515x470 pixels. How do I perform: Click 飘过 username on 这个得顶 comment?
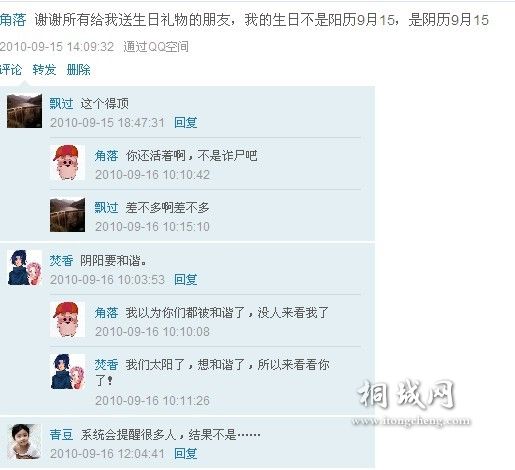click(x=61, y=104)
